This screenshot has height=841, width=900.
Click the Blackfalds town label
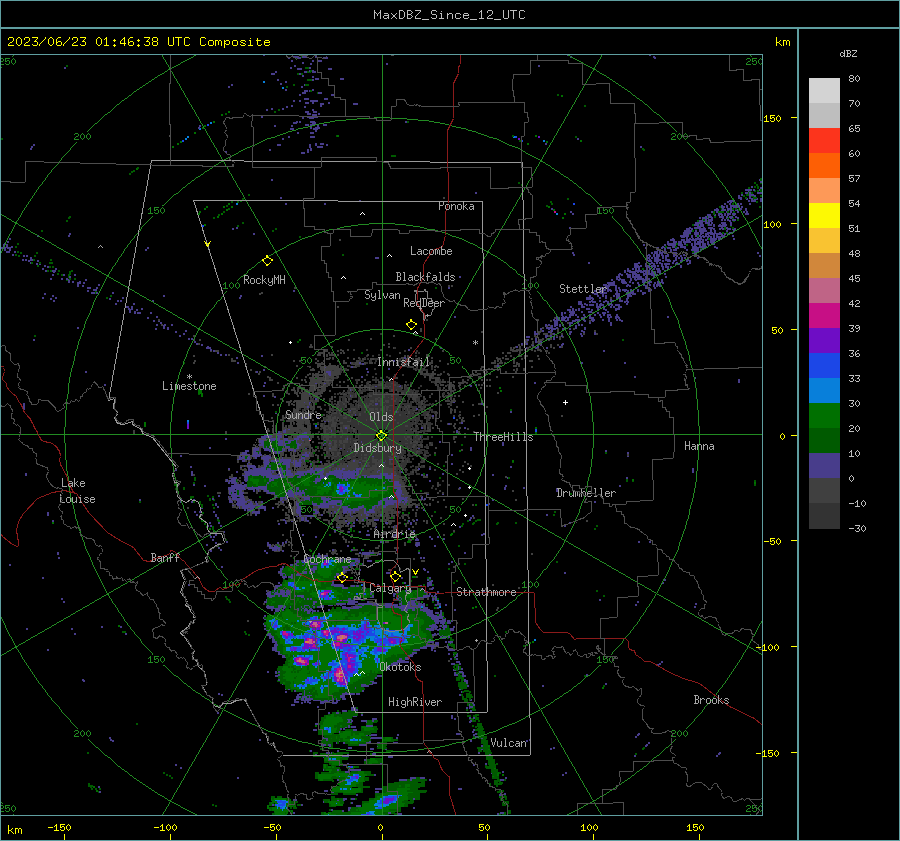pyautogui.click(x=425, y=277)
